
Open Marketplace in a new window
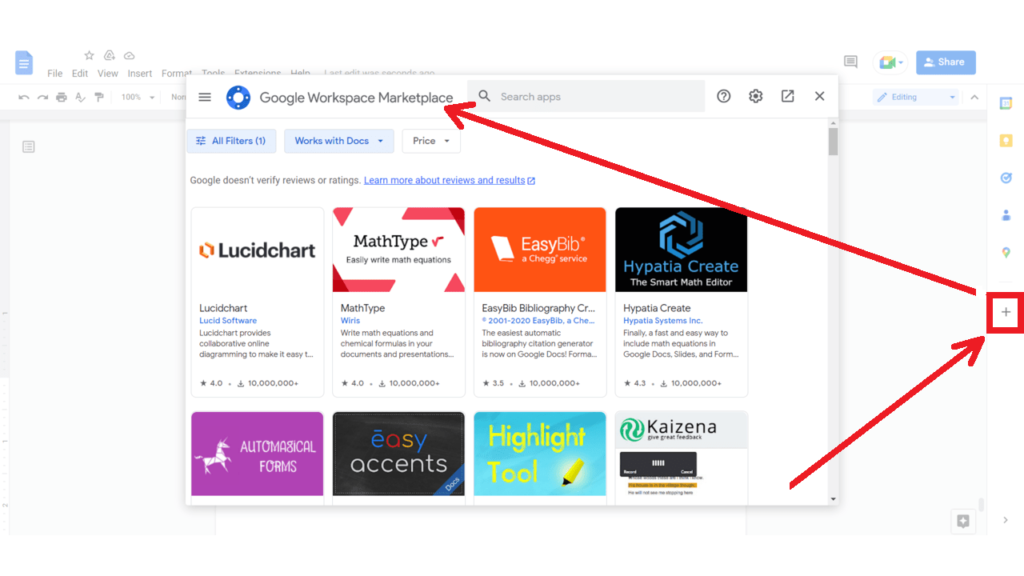(788, 96)
